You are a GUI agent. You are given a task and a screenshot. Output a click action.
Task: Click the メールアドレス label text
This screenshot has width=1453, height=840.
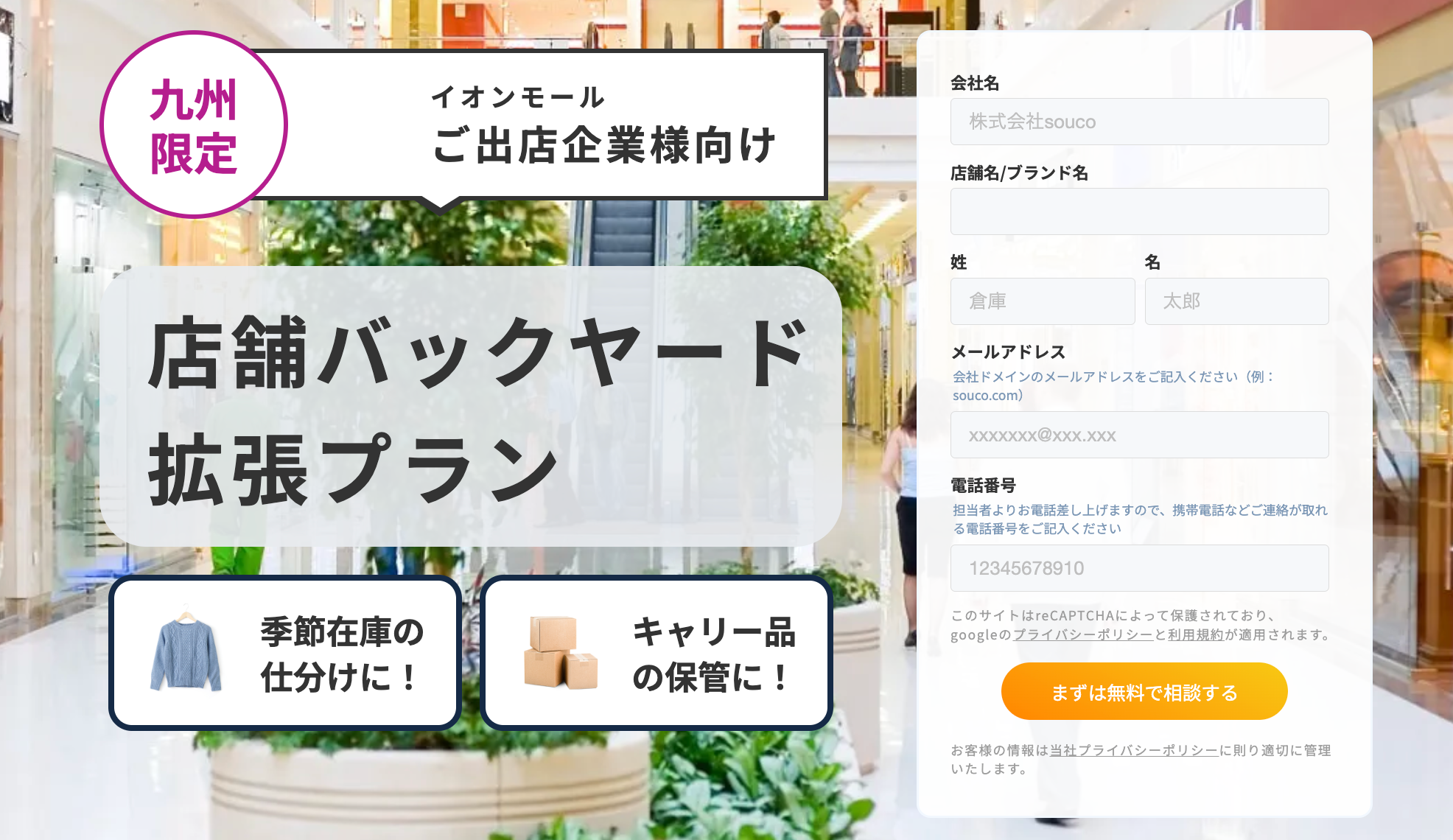point(1008,352)
